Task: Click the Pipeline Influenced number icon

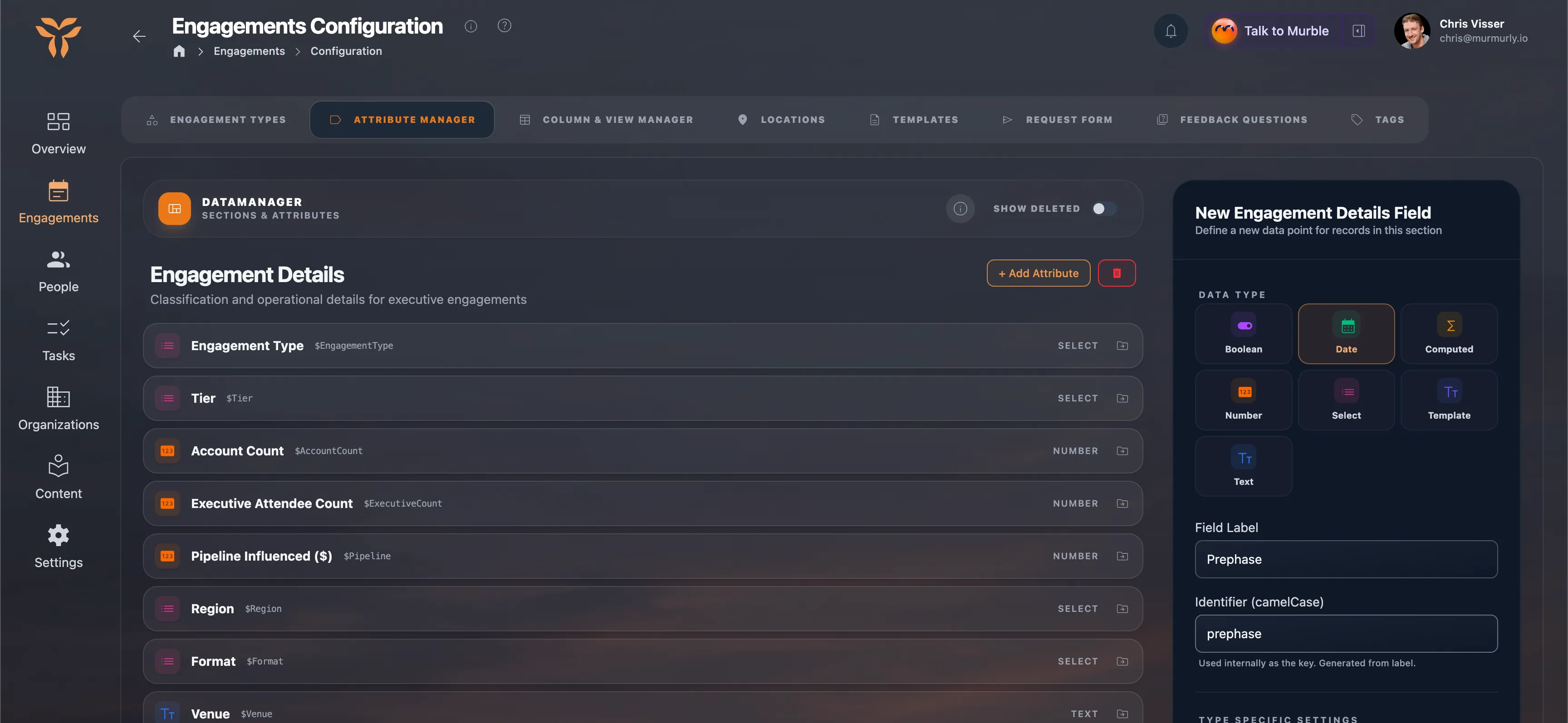Action: [x=167, y=556]
